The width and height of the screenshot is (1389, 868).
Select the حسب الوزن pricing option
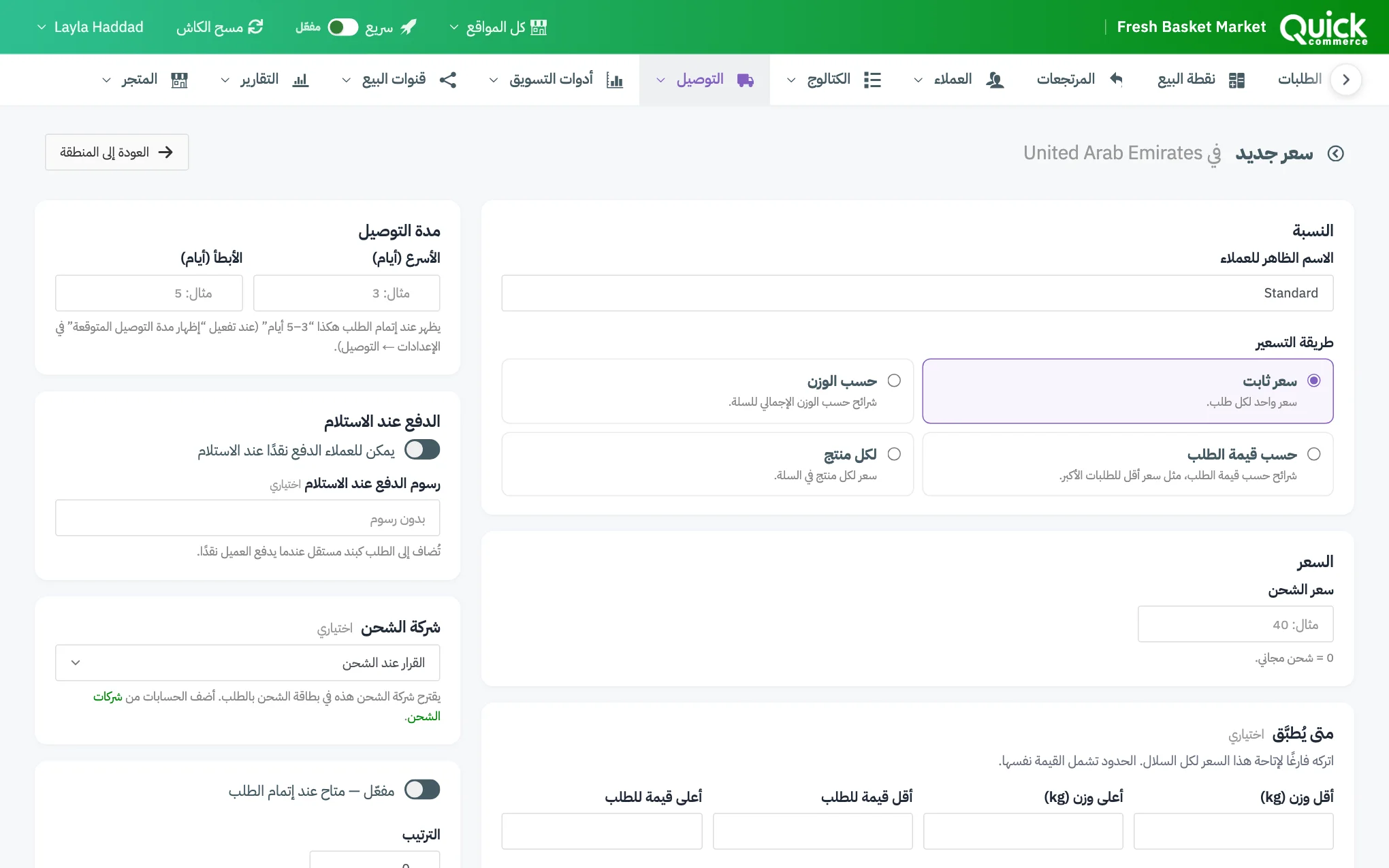coord(707,391)
